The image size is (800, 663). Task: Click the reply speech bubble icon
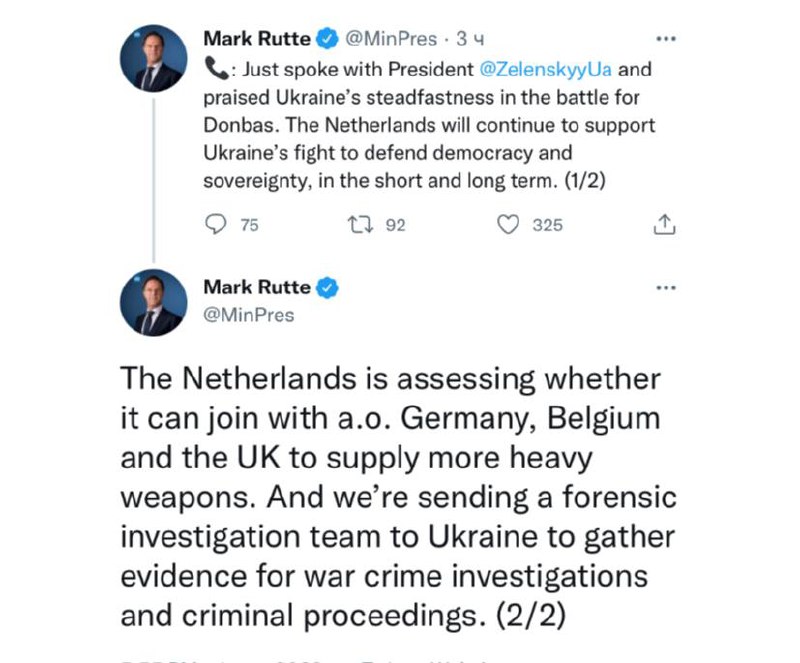(x=216, y=225)
